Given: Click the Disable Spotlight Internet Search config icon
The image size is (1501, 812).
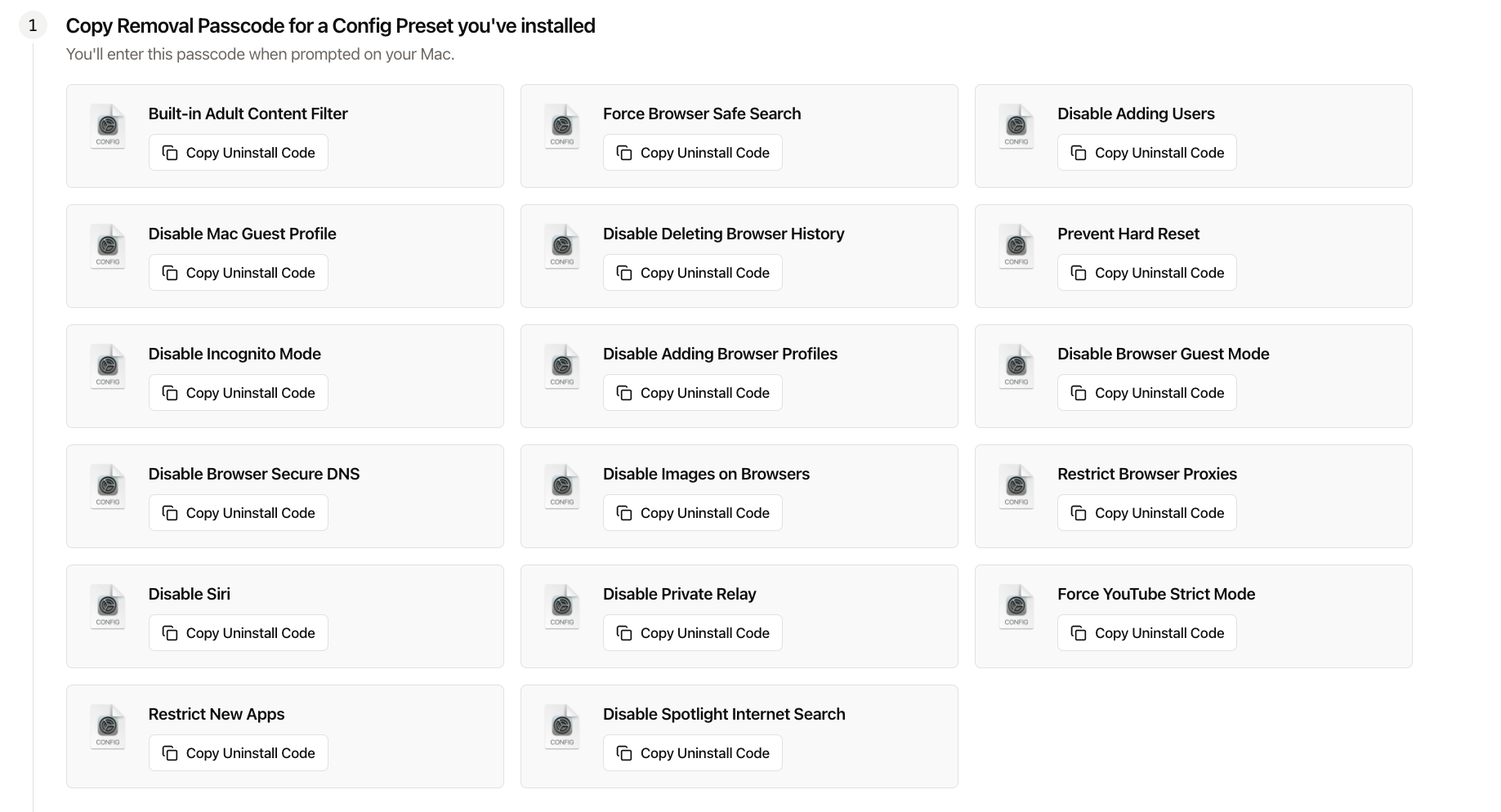Looking at the screenshot, I should pos(562,727).
